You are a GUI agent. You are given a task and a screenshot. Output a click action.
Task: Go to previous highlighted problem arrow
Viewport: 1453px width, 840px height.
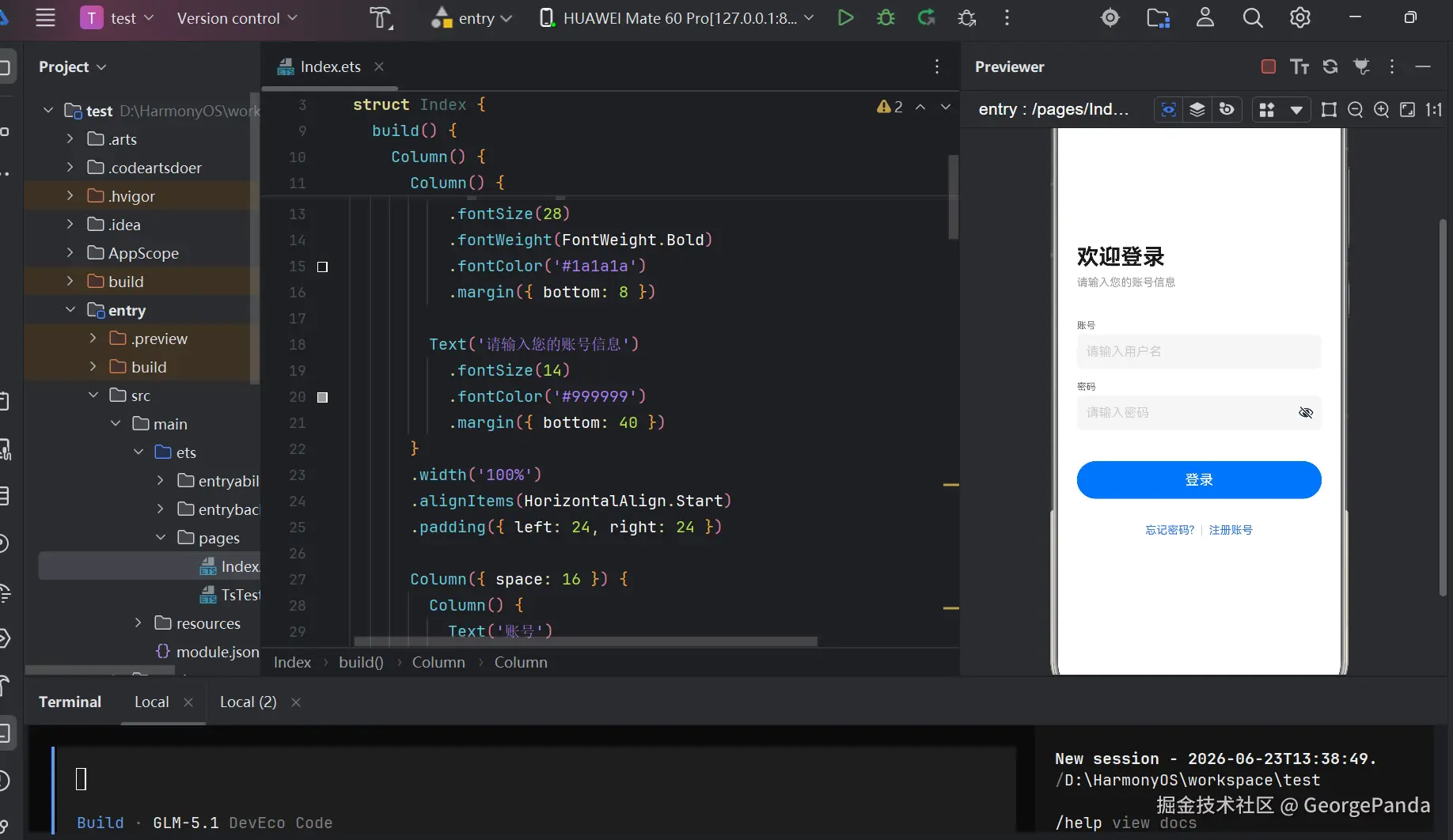(920, 106)
